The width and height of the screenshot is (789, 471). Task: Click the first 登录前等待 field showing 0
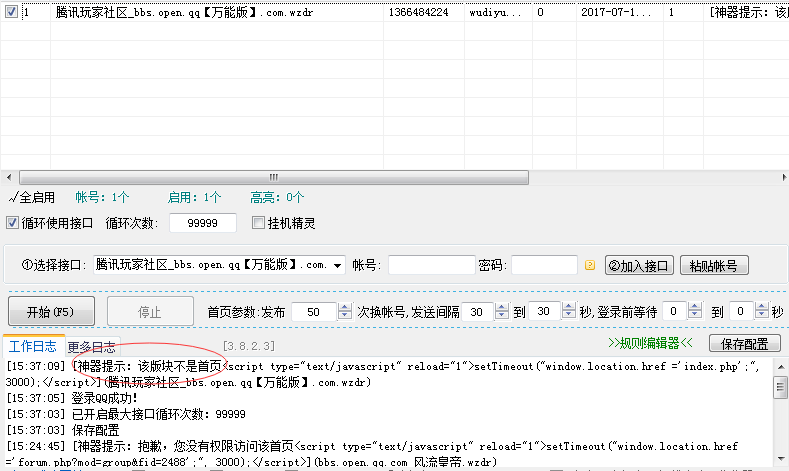pyautogui.click(x=675, y=312)
